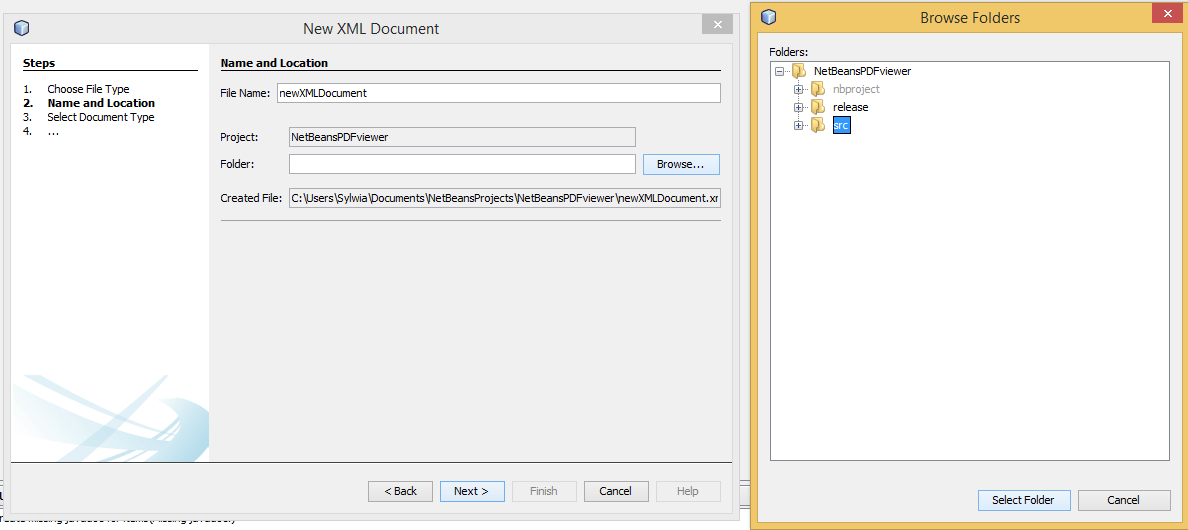Click the nbproject folder icon
The image size is (1188, 530).
tap(817, 89)
